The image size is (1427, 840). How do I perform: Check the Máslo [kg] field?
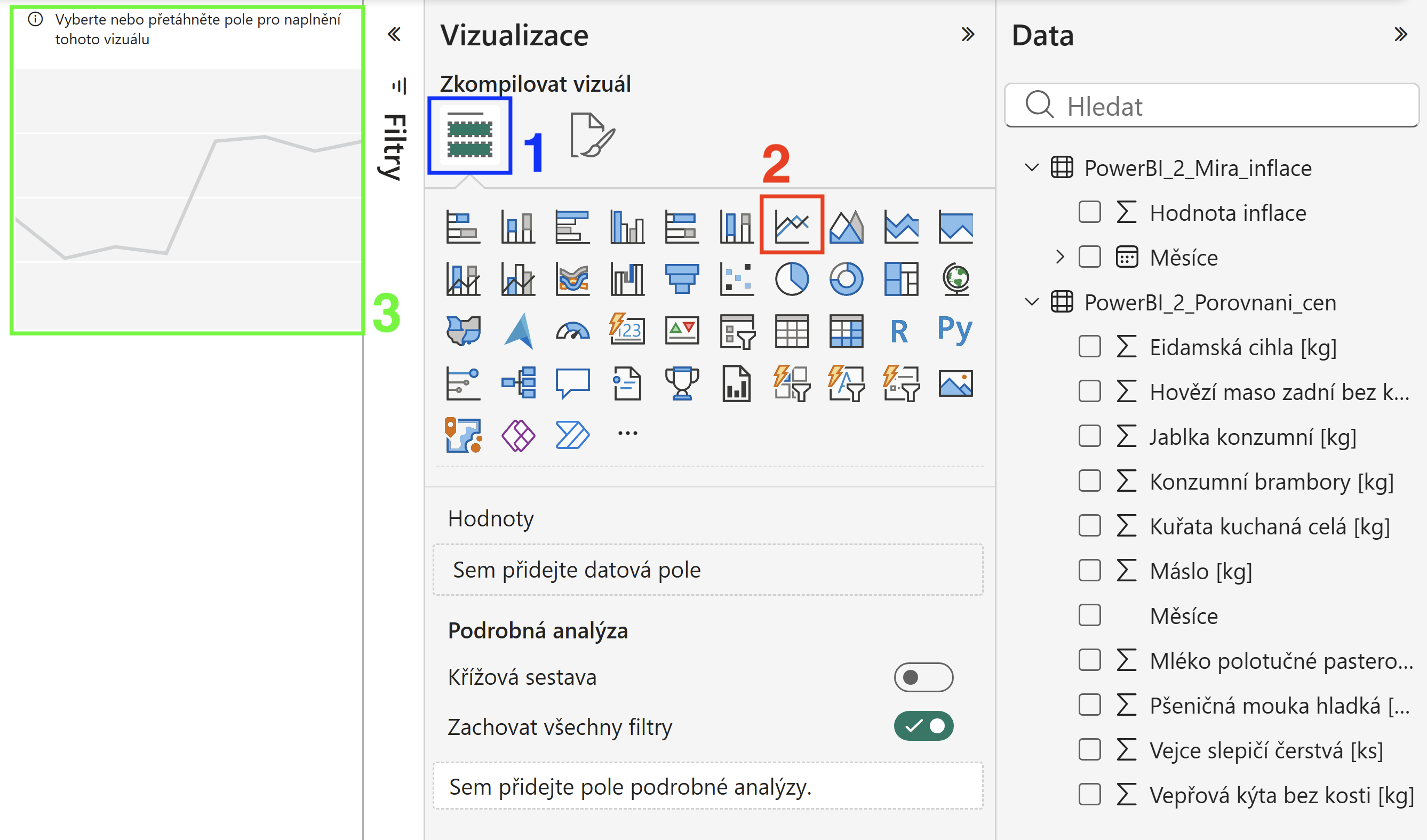tap(1089, 571)
